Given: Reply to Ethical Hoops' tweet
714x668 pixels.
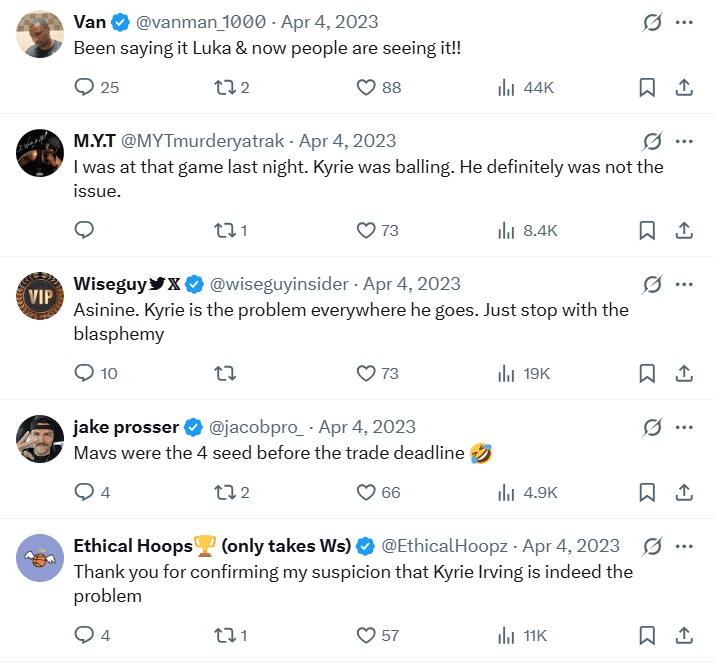Looking at the screenshot, I should tap(85, 636).
